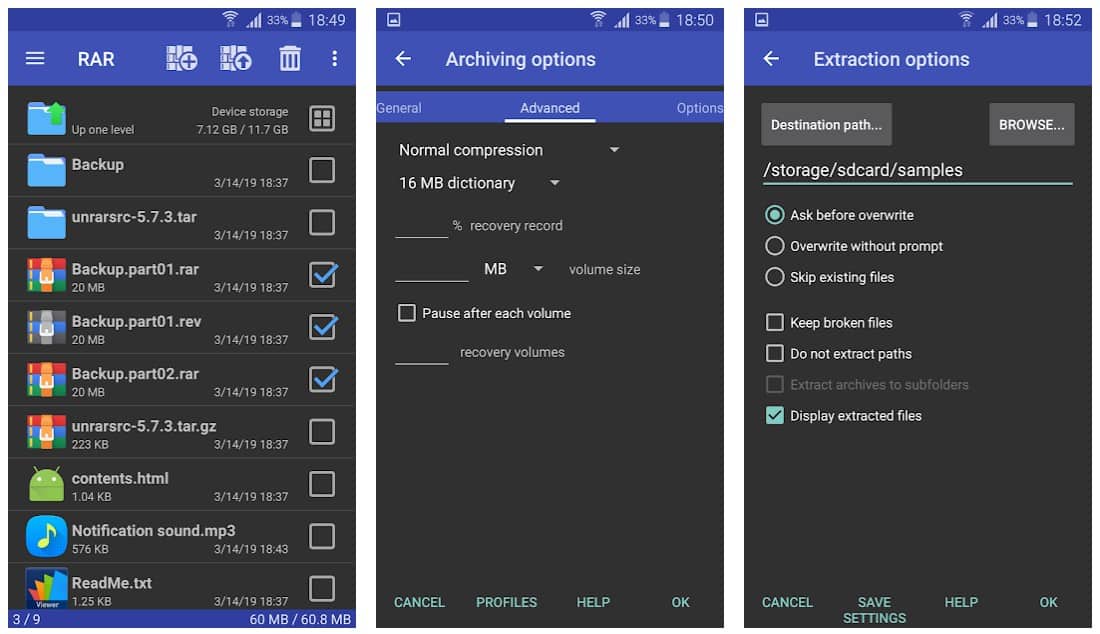Click the BROWSE button
The width and height of the screenshot is (1100, 634).
click(1031, 124)
